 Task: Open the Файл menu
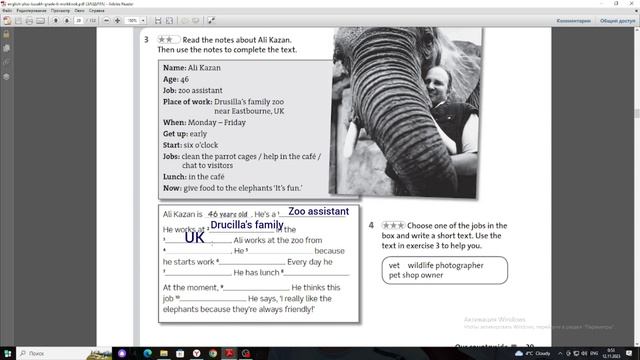pos(7,11)
